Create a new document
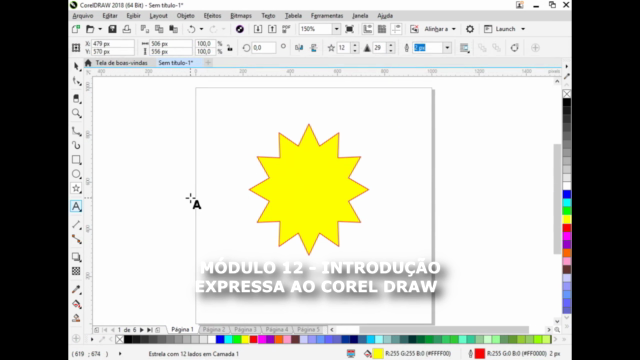This screenshot has height=360, width=640. [76, 29]
